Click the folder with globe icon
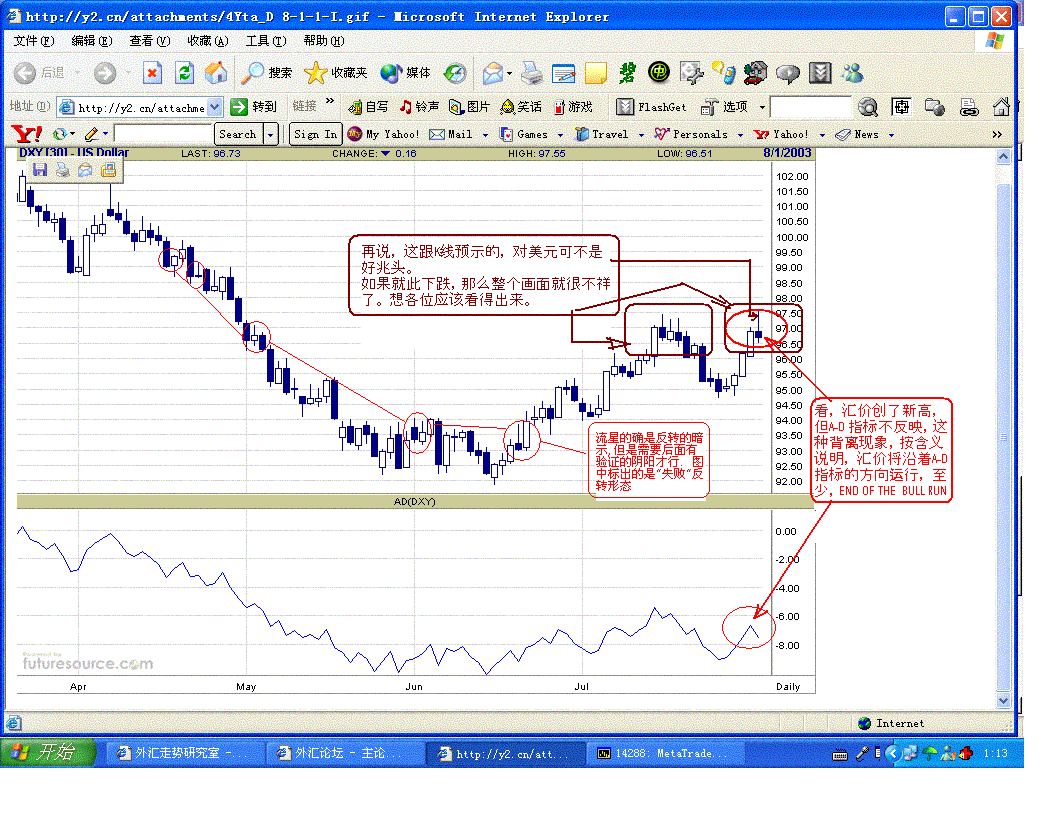The width and height of the screenshot is (1054, 832). [934, 107]
